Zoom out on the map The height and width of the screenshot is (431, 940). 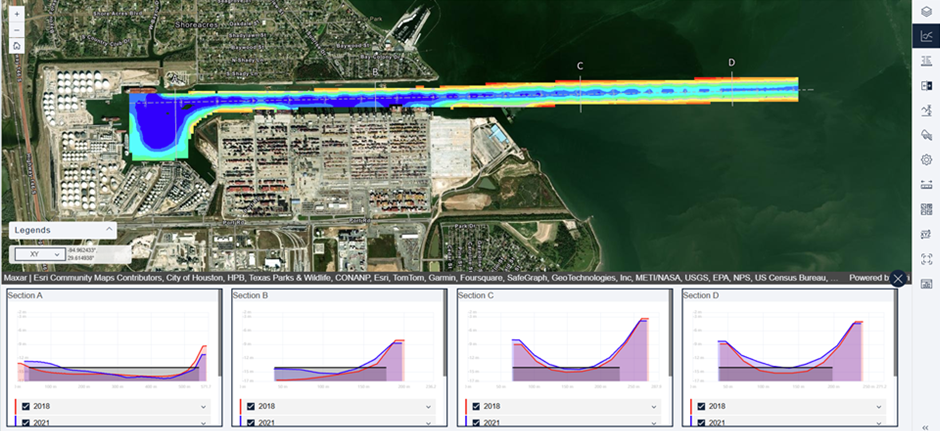(17, 30)
